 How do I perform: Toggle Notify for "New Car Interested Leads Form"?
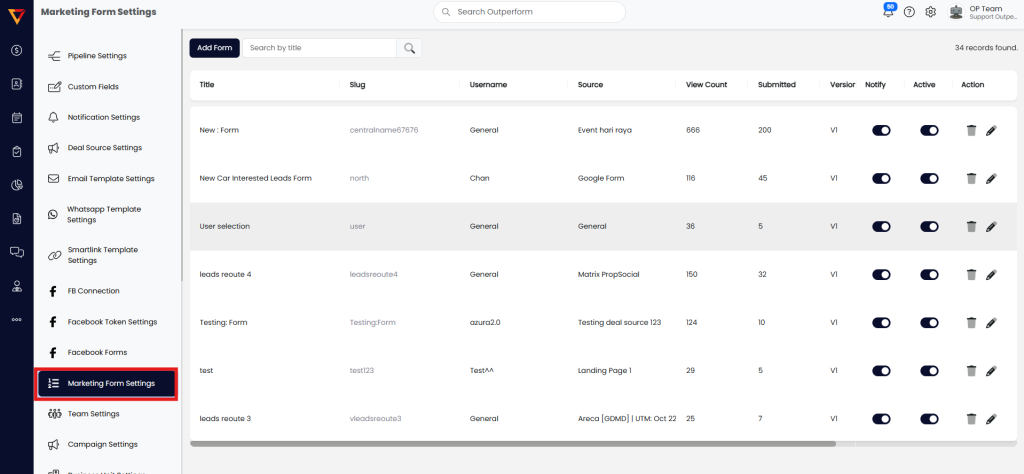881,178
